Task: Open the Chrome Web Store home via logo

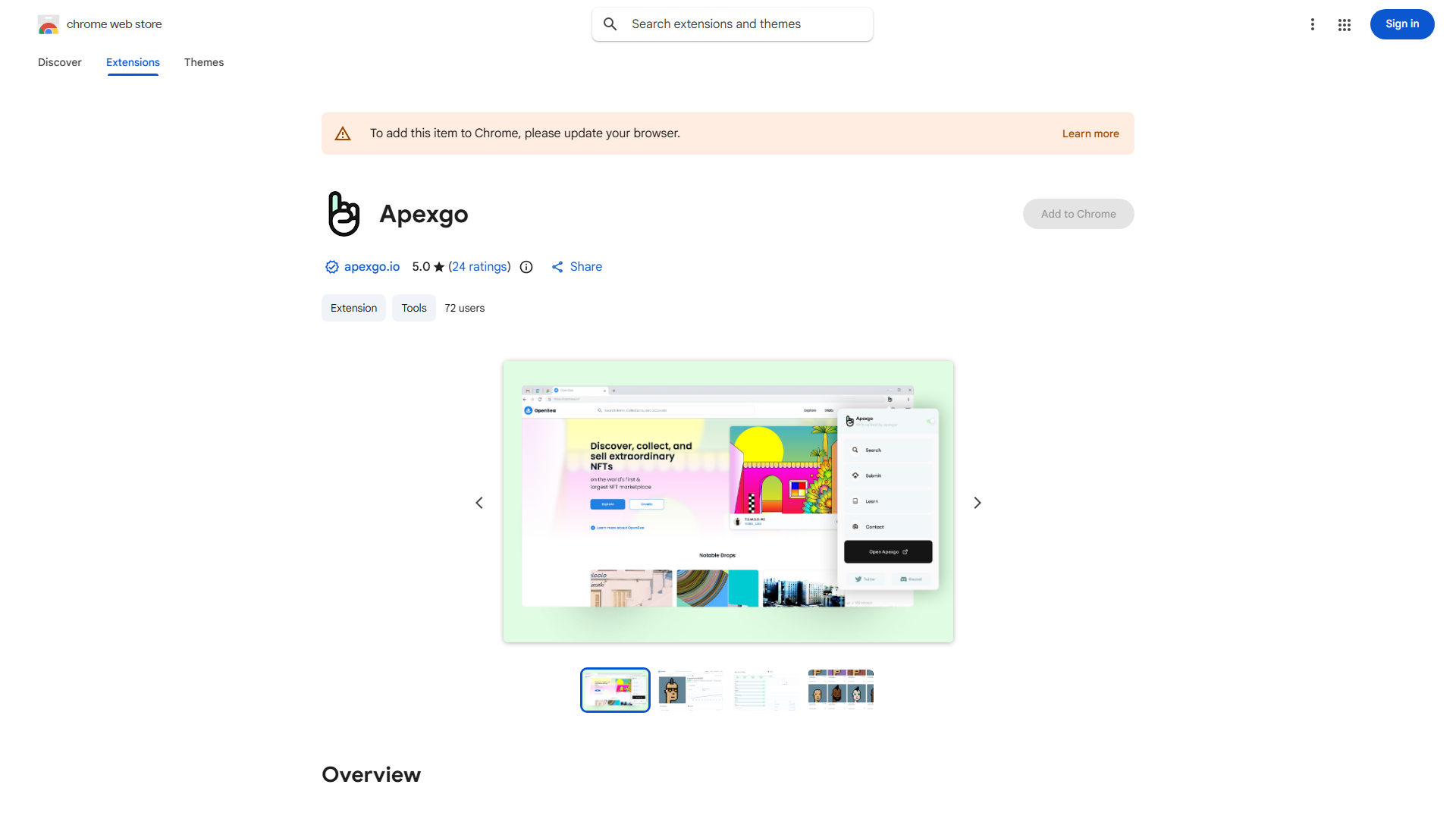Action: pos(49,24)
